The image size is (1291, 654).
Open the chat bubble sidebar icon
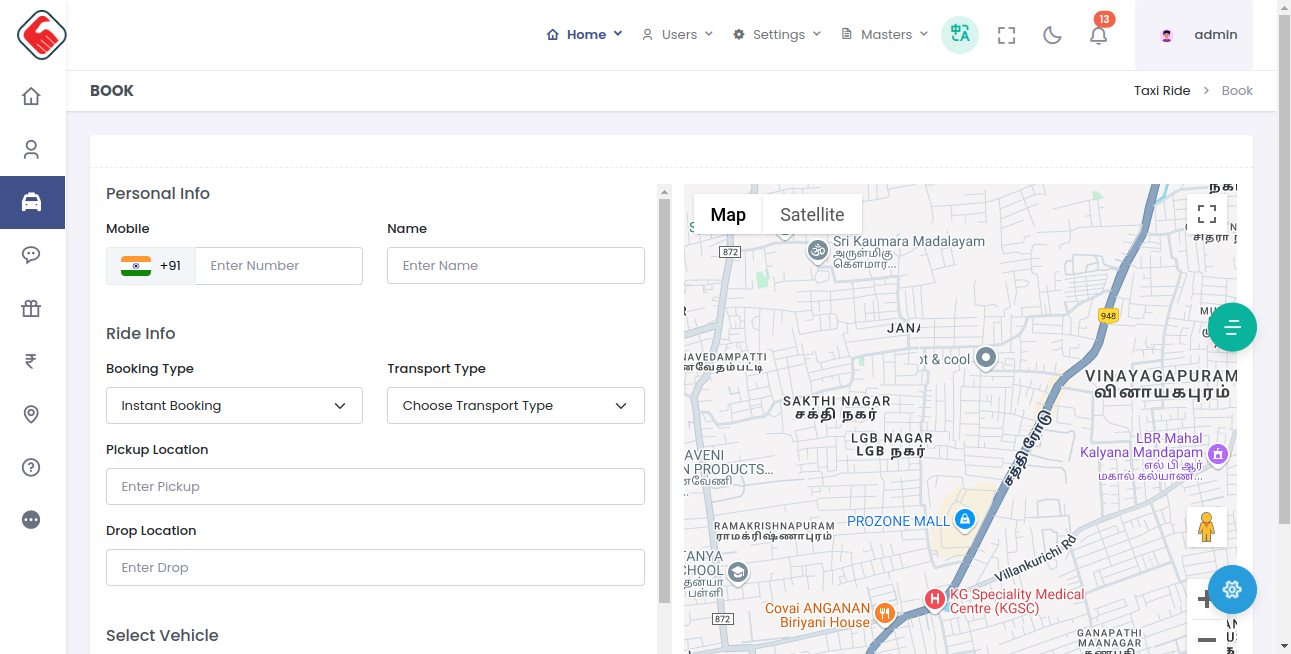[31, 255]
